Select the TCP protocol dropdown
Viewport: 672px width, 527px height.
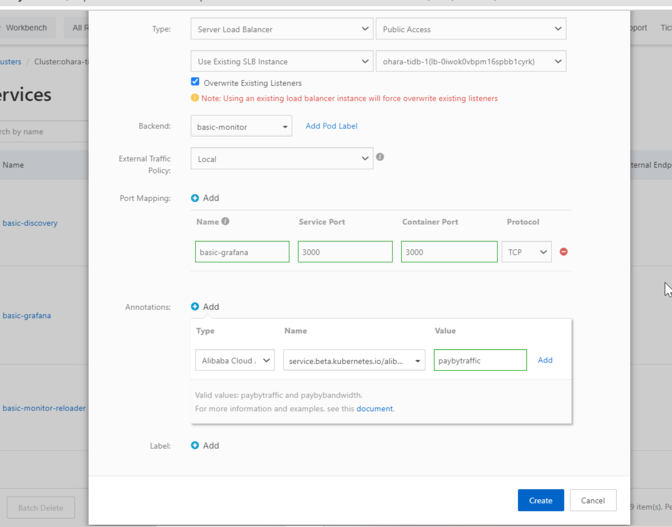click(x=526, y=252)
